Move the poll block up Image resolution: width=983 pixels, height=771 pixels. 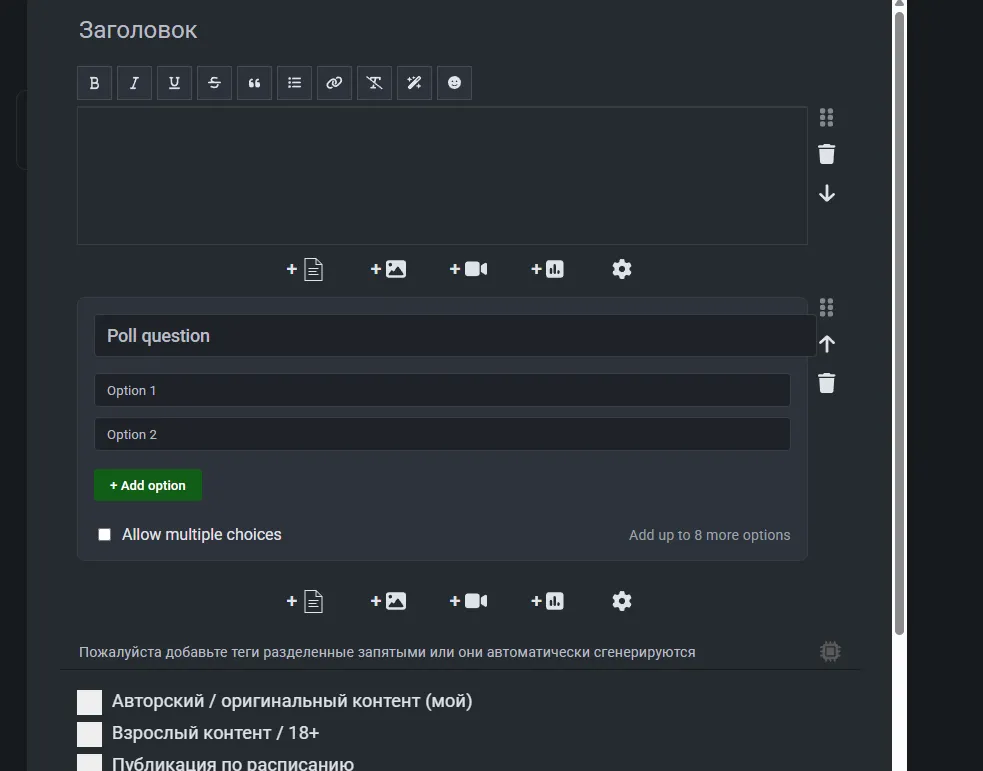(826, 344)
